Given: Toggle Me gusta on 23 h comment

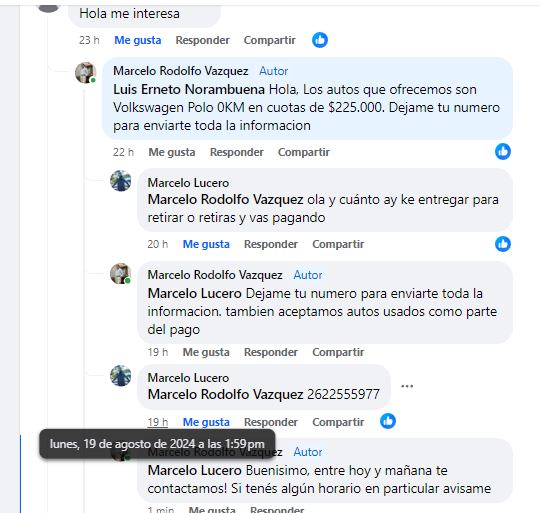Looking at the screenshot, I should pos(138,40).
